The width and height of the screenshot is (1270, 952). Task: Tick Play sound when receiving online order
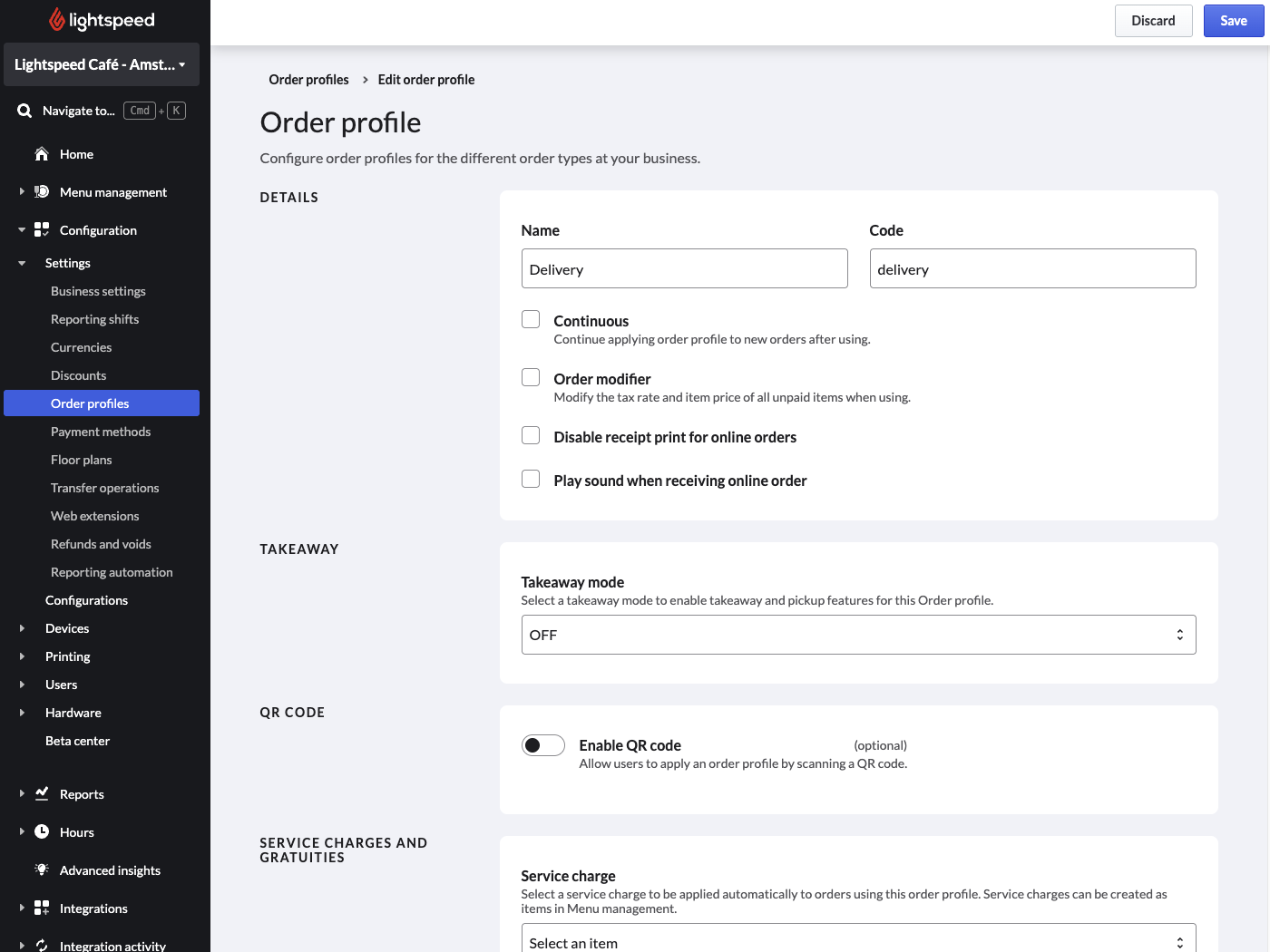[531, 480]
